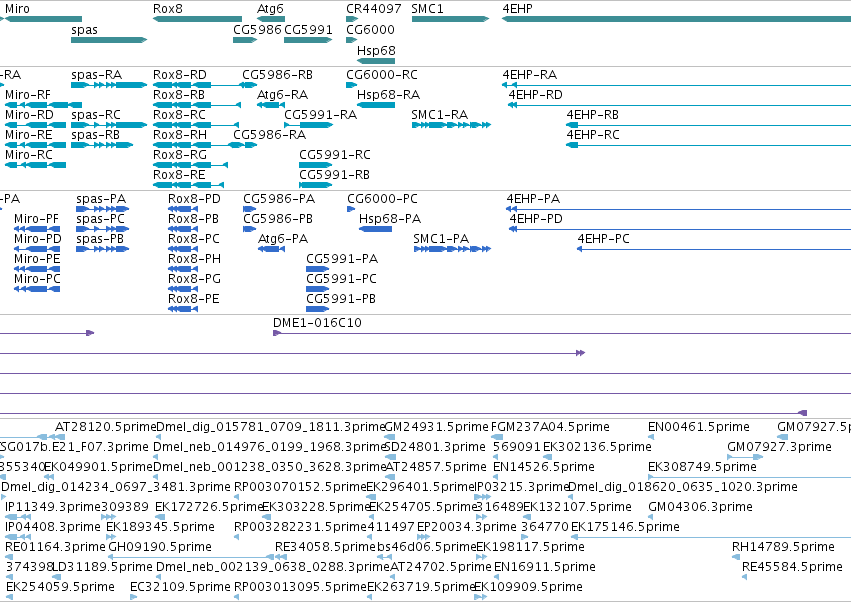Select EST RE45584.5prime
851x602 pixels.
[745, 577]
